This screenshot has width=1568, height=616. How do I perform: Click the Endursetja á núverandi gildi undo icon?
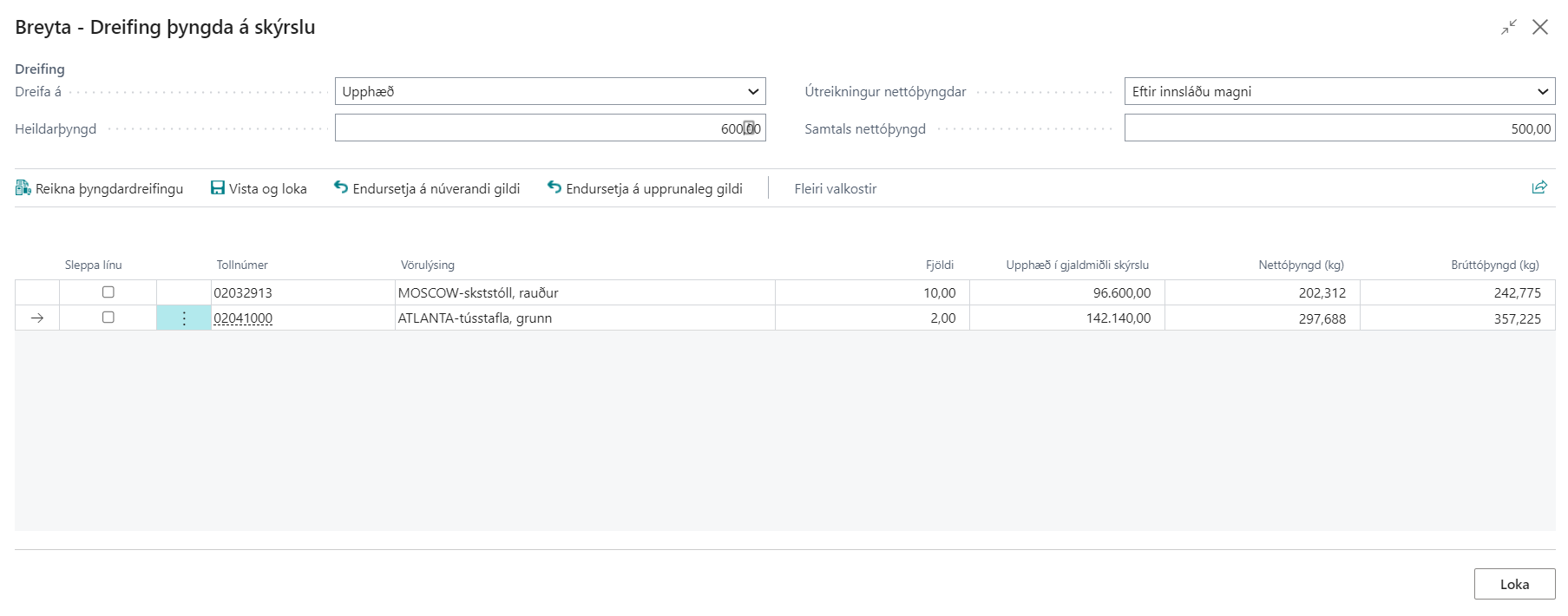pos(341,187)
